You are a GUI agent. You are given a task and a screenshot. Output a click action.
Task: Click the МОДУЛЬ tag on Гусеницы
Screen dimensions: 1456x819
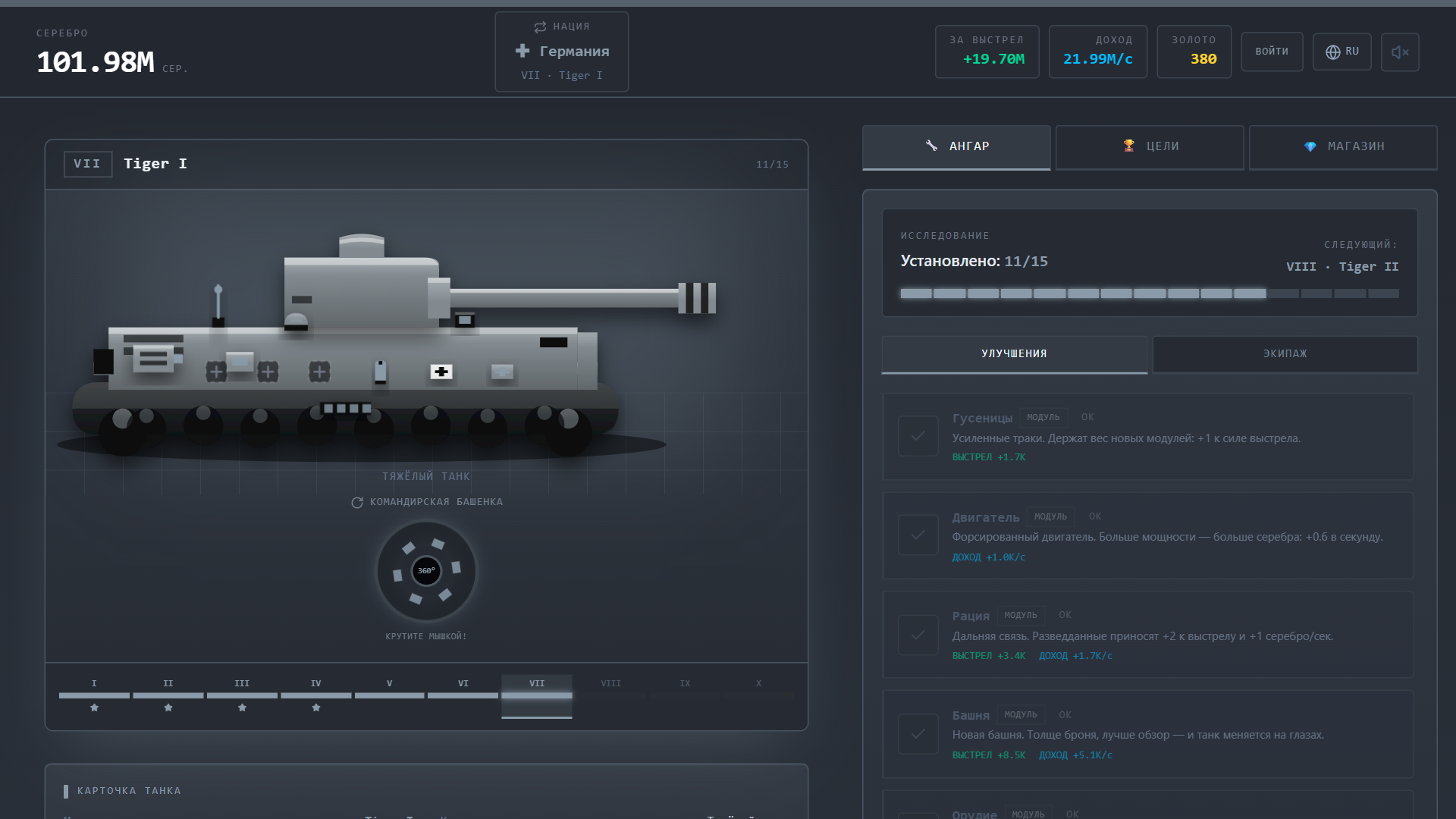click(1043, 417)
